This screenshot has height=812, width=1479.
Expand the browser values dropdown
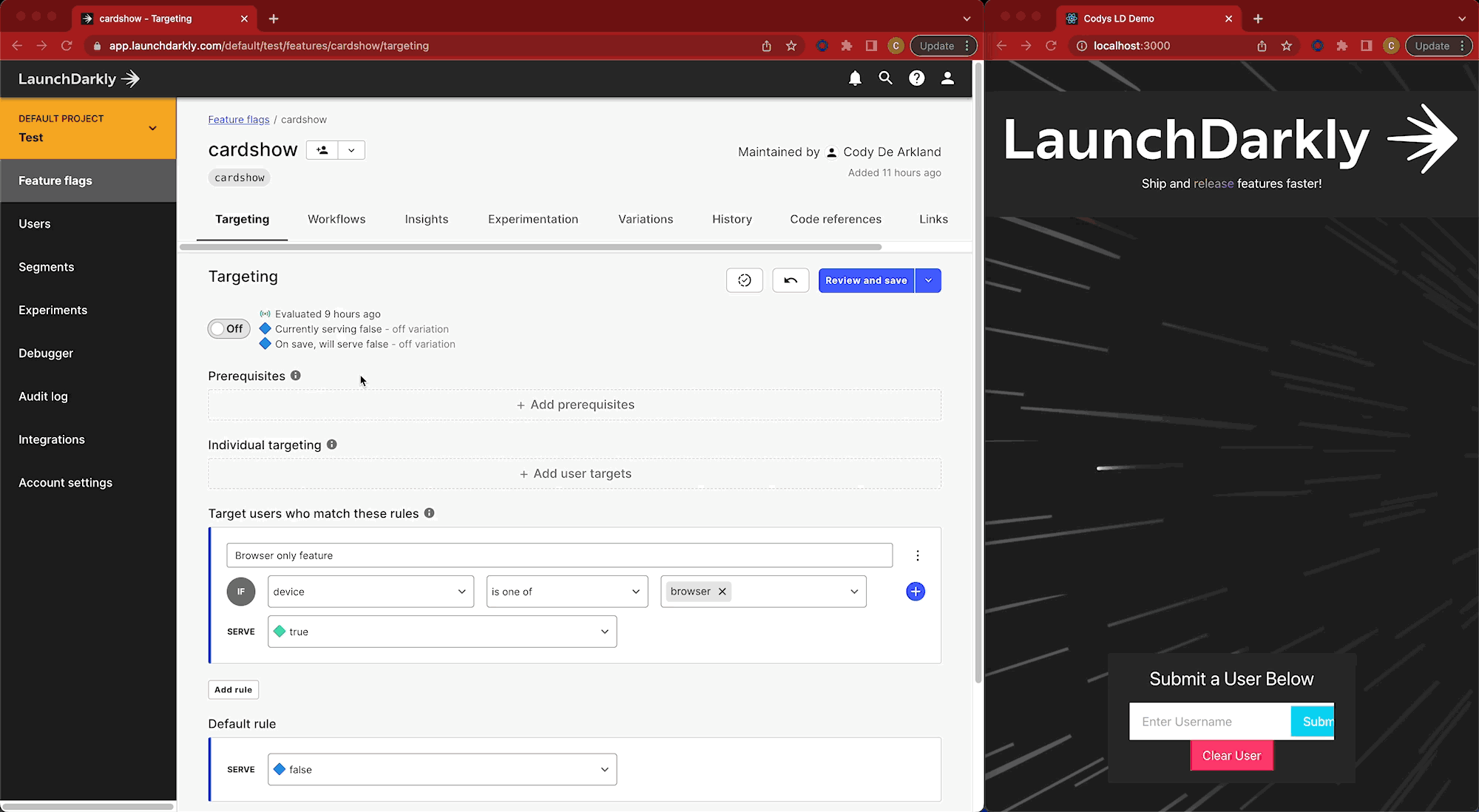point(854,592)
